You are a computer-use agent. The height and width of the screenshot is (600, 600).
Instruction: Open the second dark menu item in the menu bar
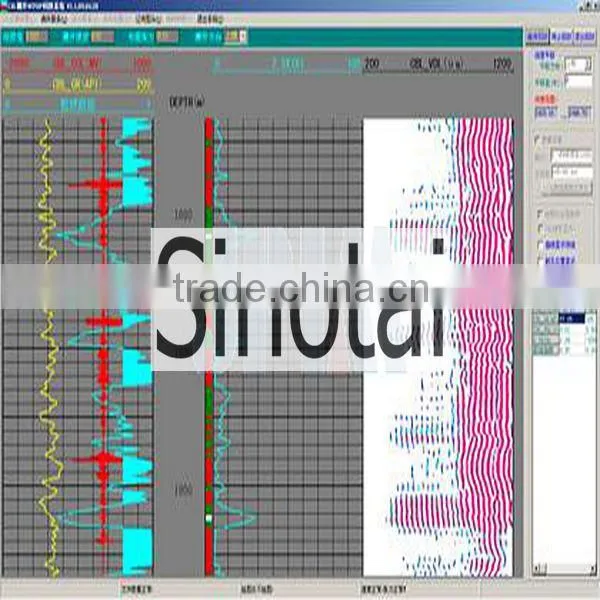tap(148, 19)
